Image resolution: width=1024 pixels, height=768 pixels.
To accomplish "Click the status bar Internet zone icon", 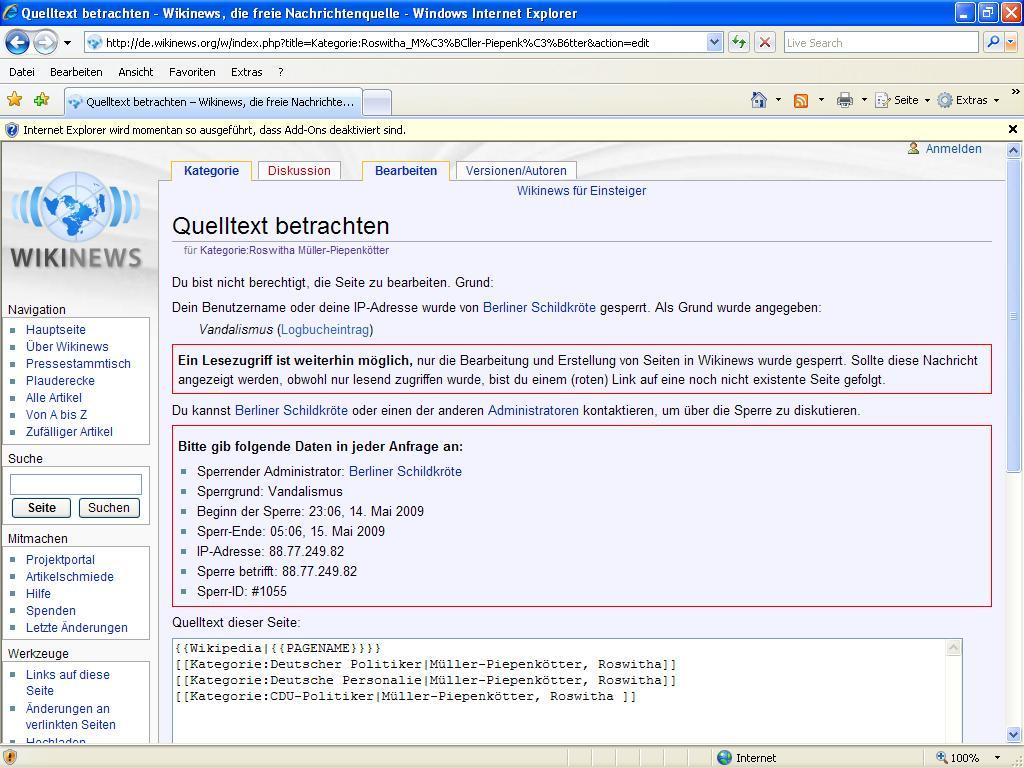I will [724, 758].
